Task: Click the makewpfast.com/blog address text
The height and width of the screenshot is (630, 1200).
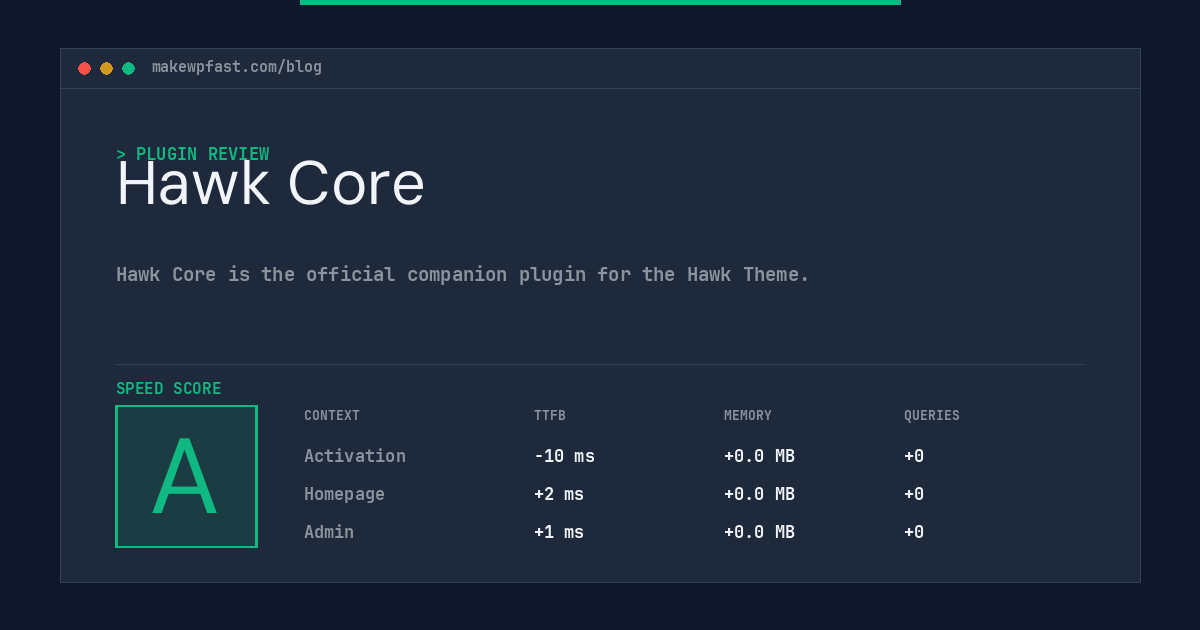Action: tap(237, 67)
